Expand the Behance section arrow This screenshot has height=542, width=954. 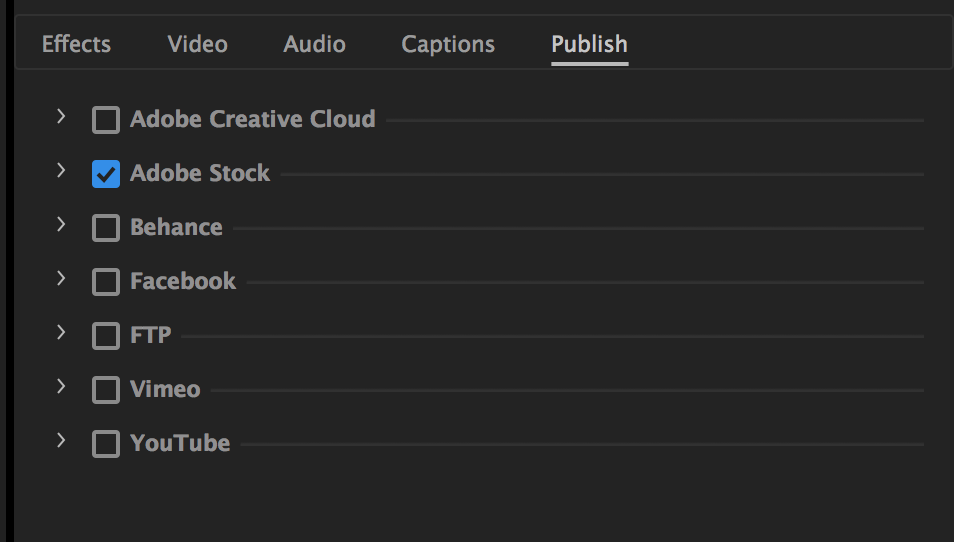(x=61, y=224)
